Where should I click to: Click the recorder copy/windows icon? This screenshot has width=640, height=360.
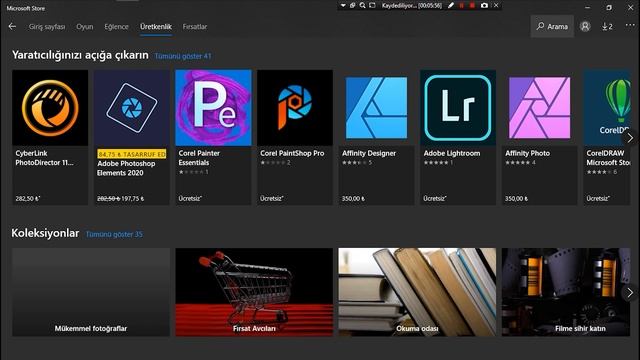pos(352,5)
